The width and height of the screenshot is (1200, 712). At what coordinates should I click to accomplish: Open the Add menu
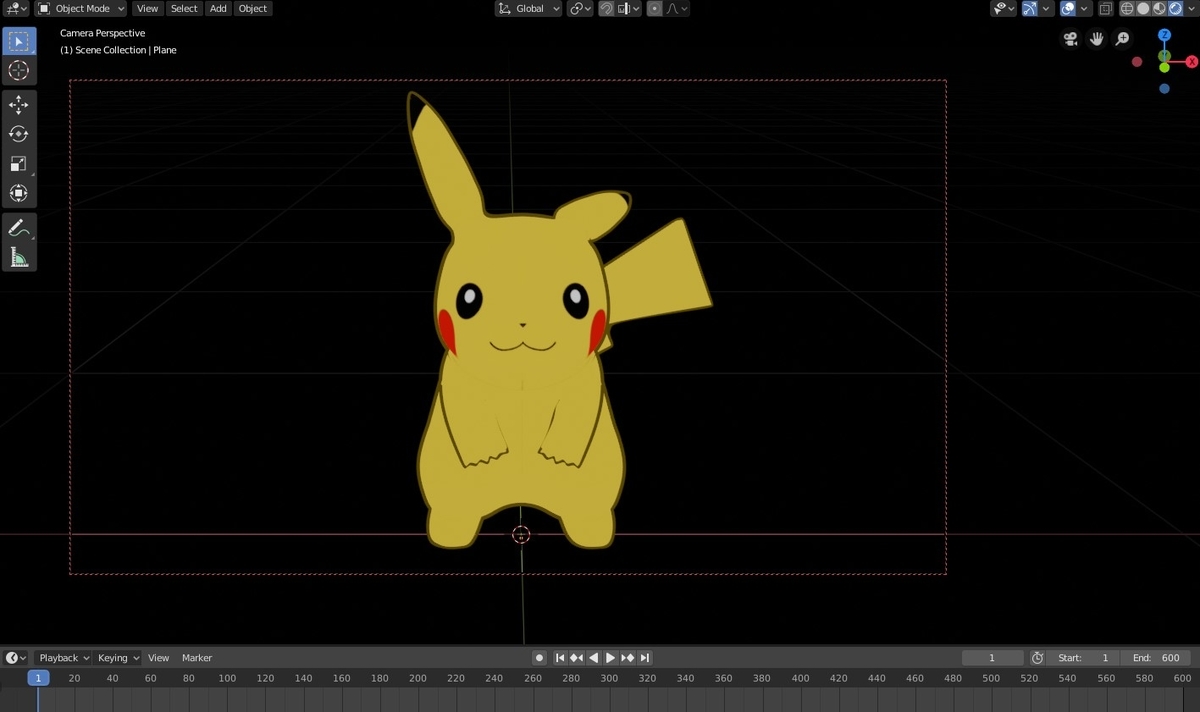pos(218,8)
